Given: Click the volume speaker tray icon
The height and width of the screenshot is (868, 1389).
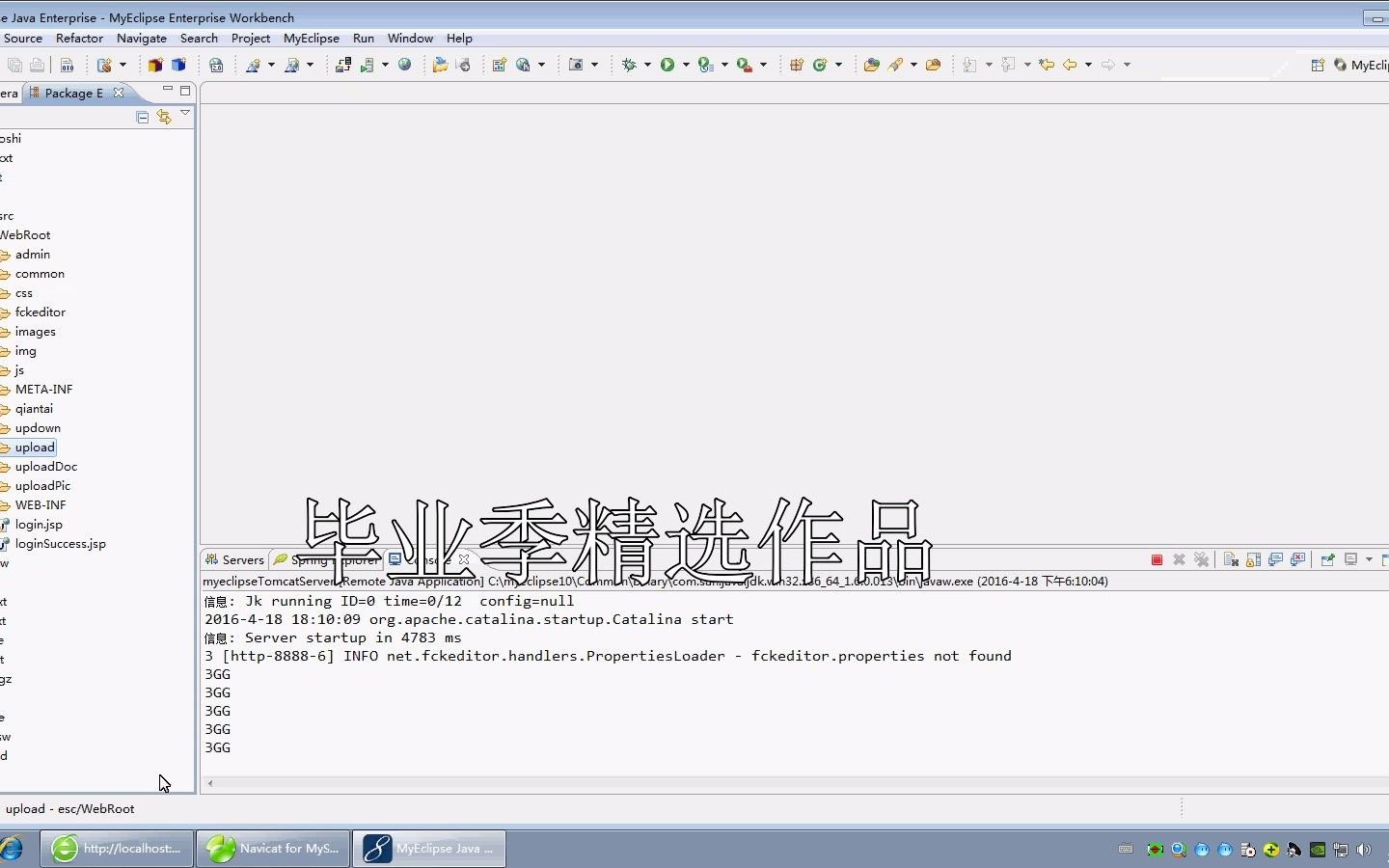Looking at the screenshot, I should click(1363, 850).
